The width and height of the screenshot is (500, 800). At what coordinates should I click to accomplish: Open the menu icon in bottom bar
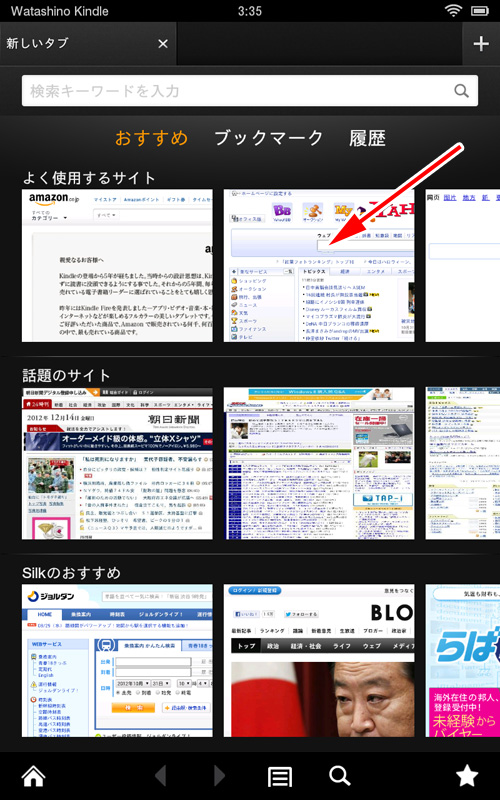pos(280,777)
